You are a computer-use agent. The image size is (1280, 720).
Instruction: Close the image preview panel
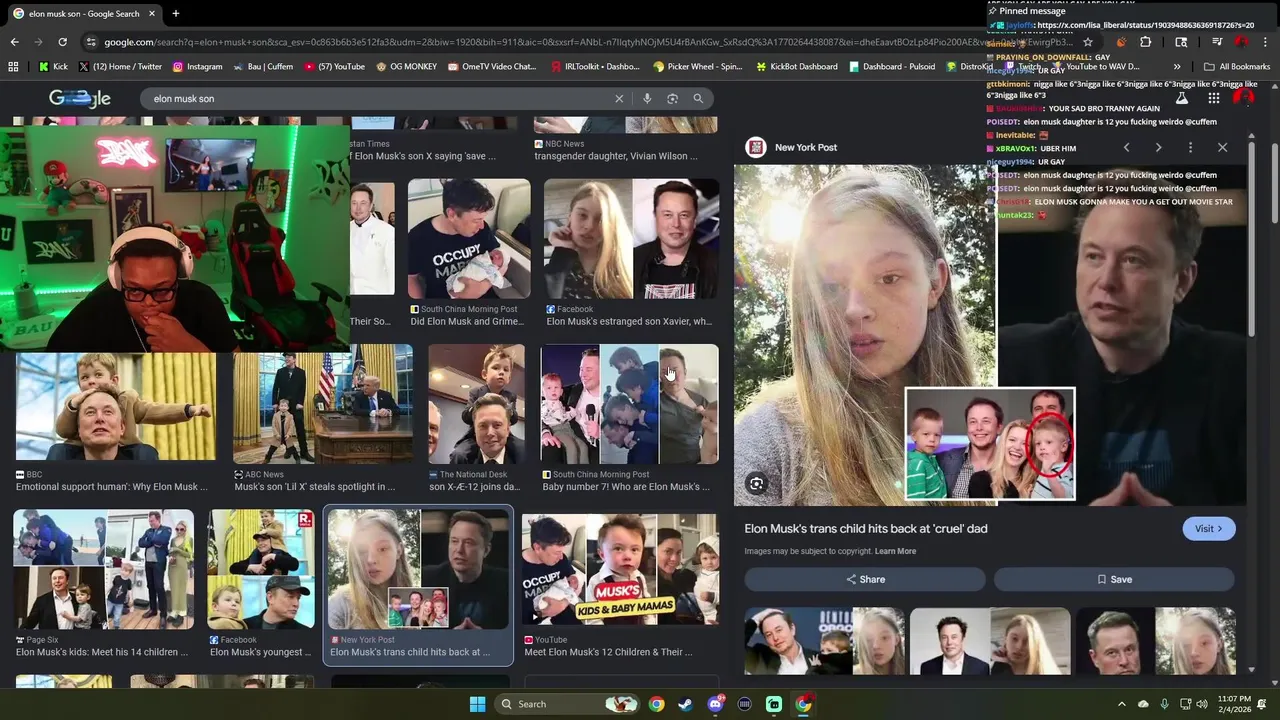click(1222, 147)
